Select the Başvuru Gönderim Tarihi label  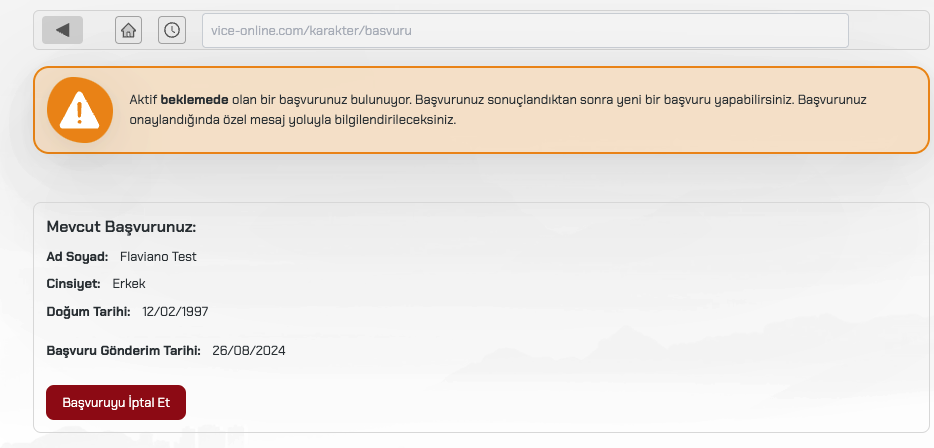(x=124, y=350)
